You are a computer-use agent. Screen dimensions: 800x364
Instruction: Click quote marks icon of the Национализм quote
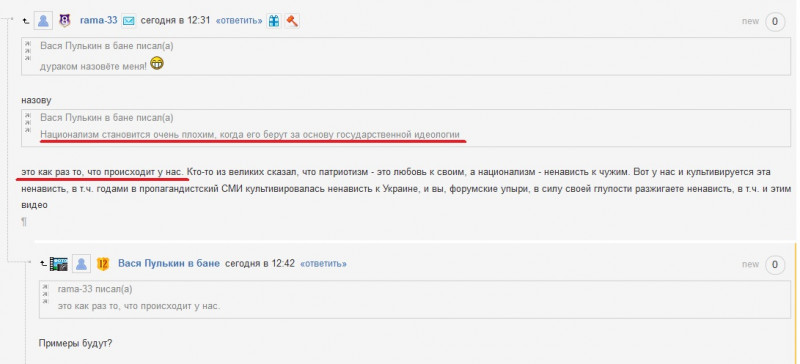pyautogui.click(x=28, y=123)
